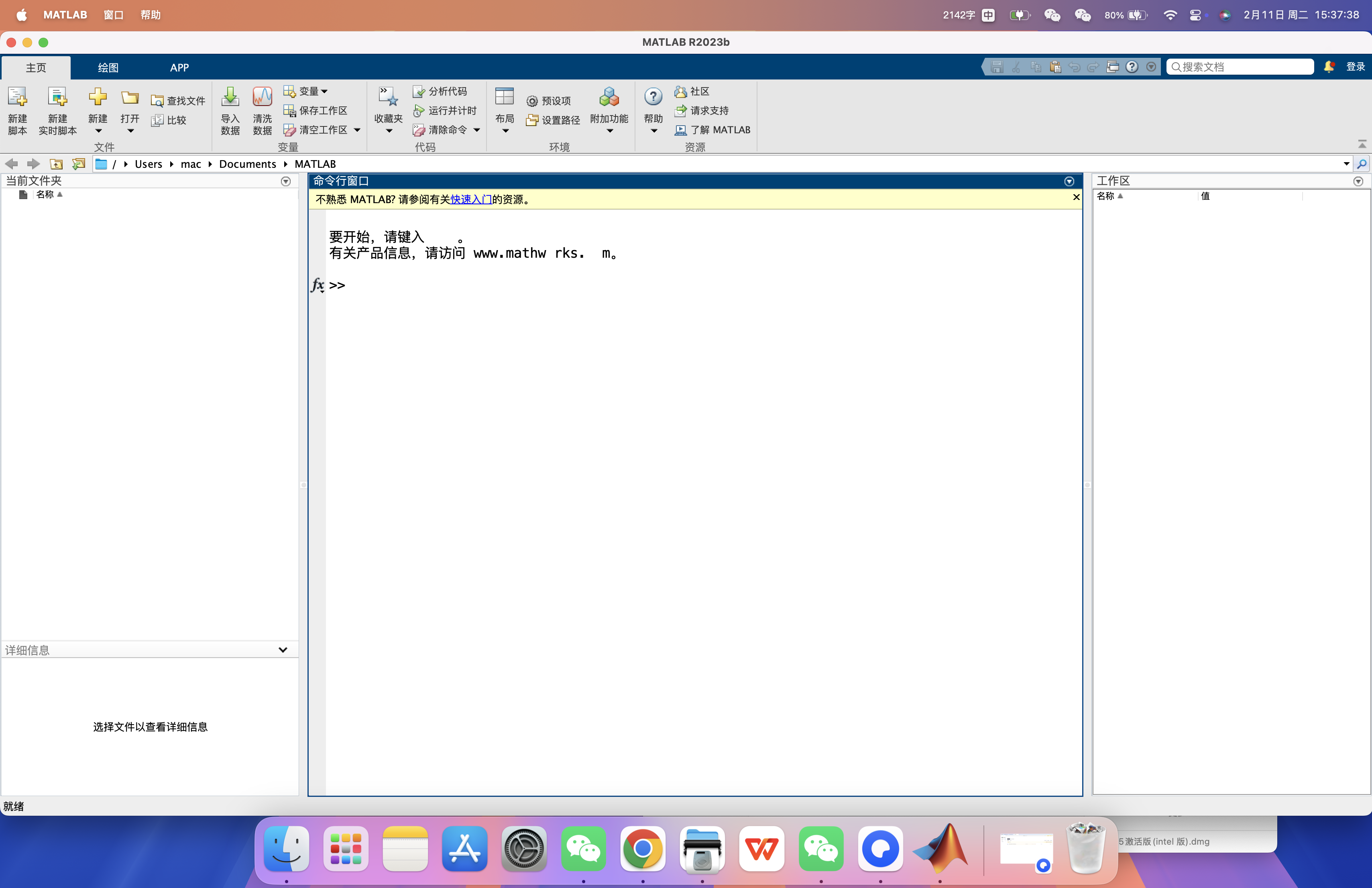This screenshot has height=888, width=1372.
Task: Click the documentation search field
Action: pos(1240,67)
